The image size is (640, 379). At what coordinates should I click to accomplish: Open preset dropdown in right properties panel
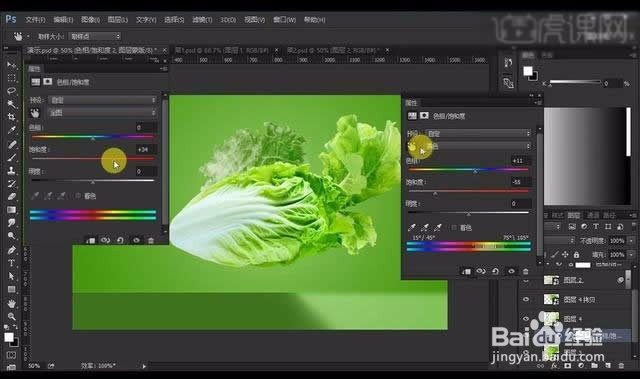point(478,133)
